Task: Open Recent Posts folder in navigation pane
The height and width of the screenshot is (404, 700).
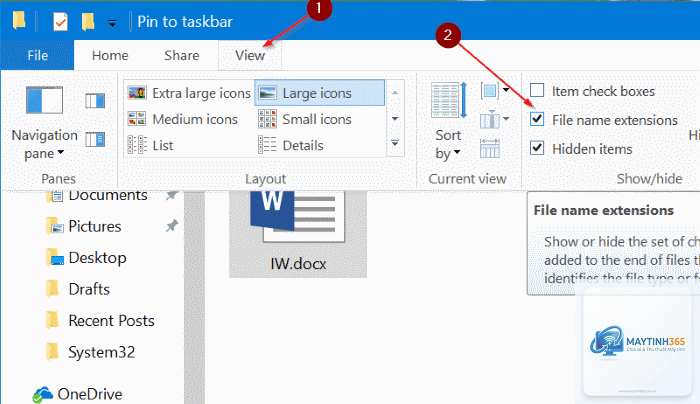Action: tap(111, 321)
